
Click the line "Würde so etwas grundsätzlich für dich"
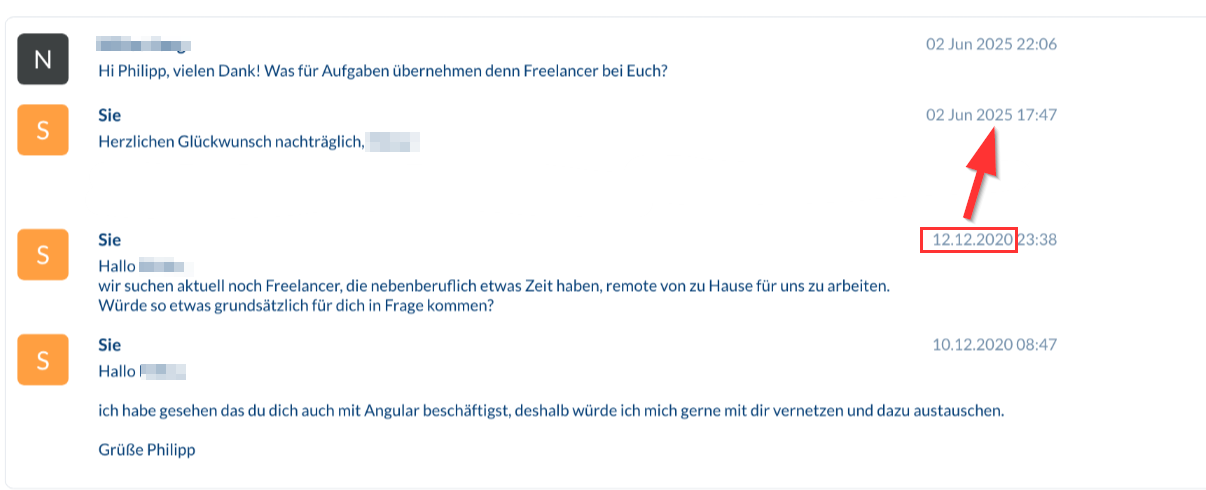pos(295,306)
